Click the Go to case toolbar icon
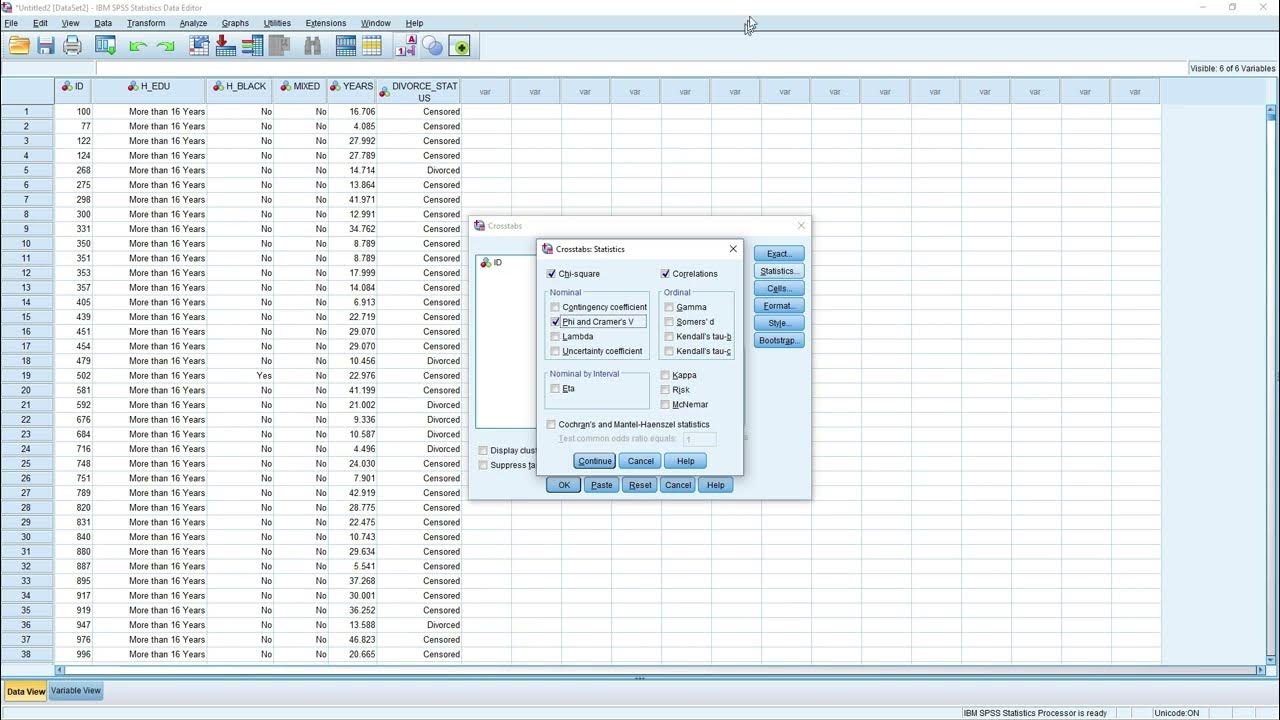Image resolution: width=1280 pixels, height=720 pixels. tap(199, 45)
